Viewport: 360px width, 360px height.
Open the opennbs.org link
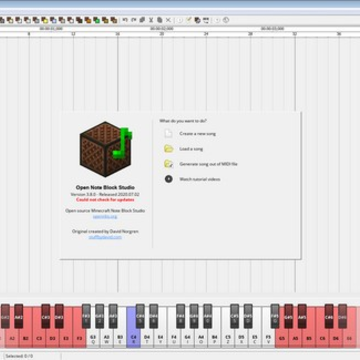[x=105, y=217]
